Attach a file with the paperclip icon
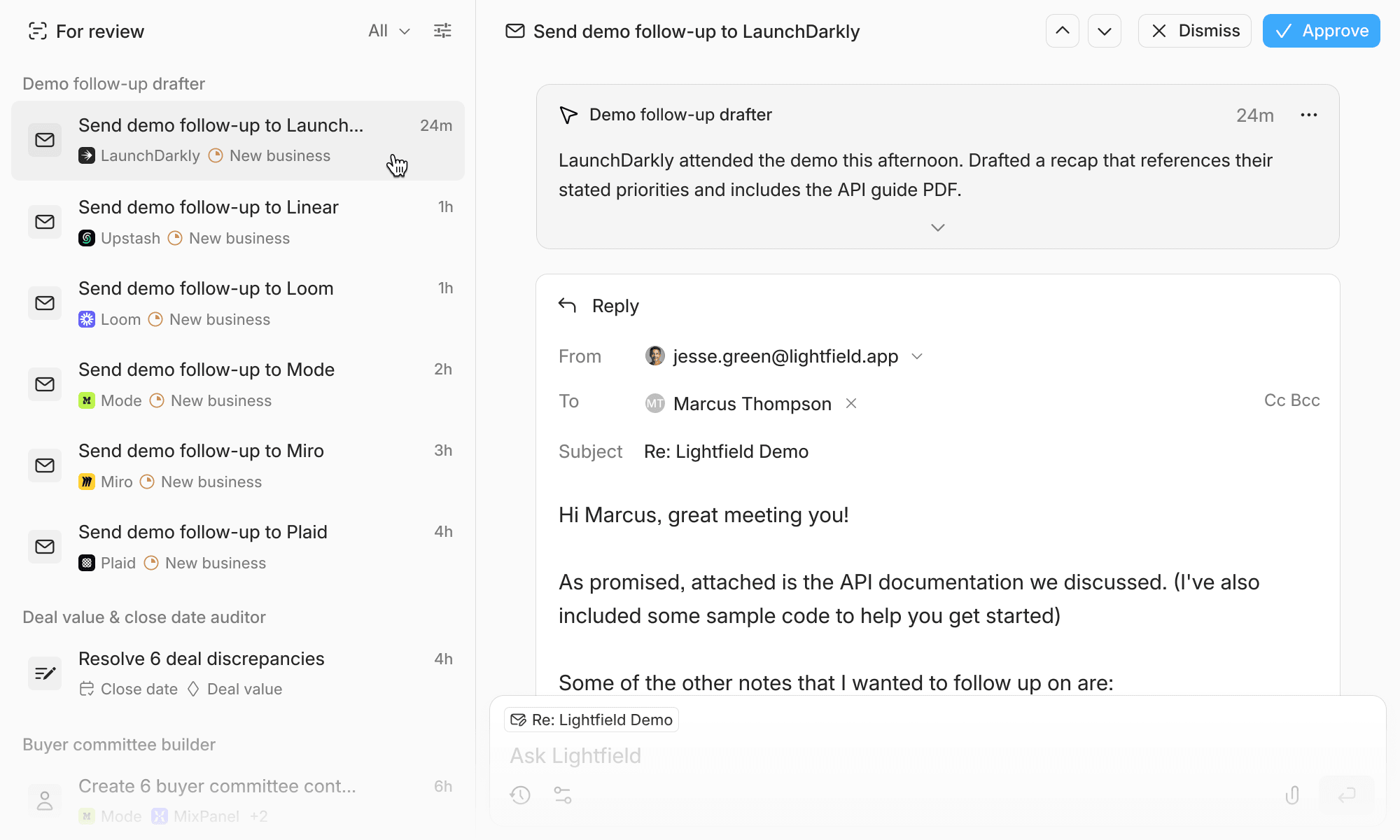This screenshot has width=1400, height=840. [x=1292, y=795]
